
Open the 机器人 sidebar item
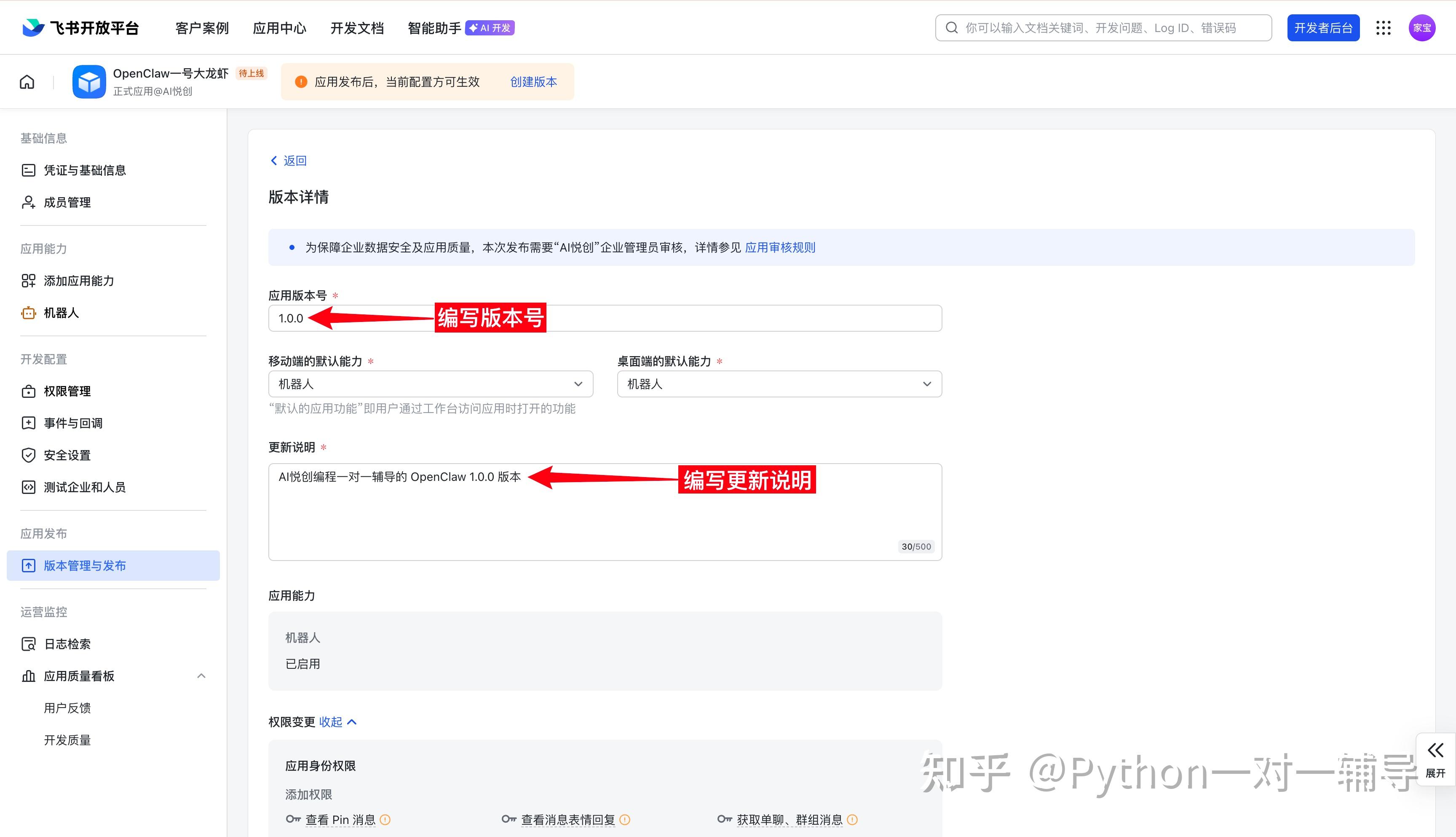pos(62,313)
